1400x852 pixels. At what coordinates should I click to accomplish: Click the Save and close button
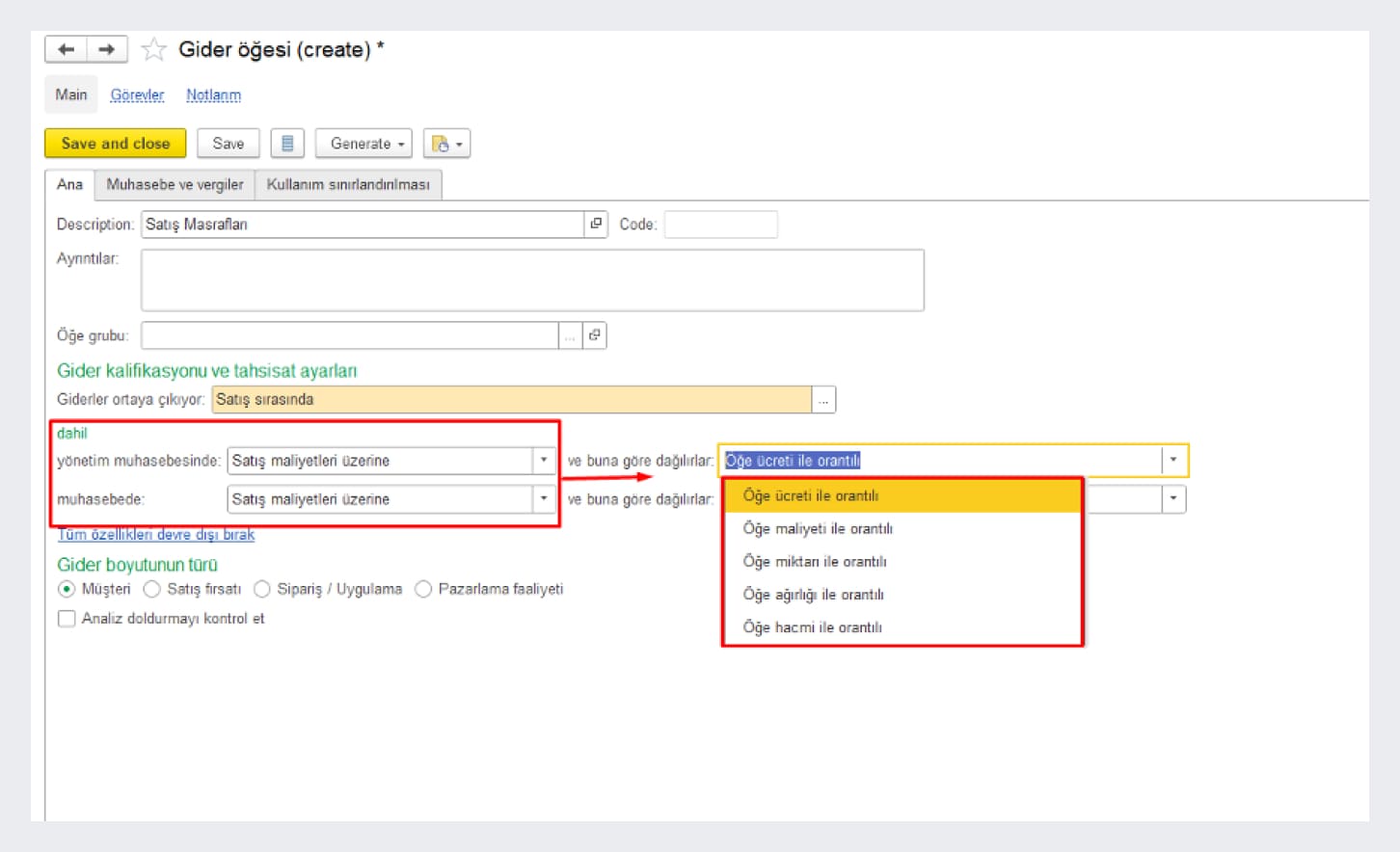click(x=115, y=144)
